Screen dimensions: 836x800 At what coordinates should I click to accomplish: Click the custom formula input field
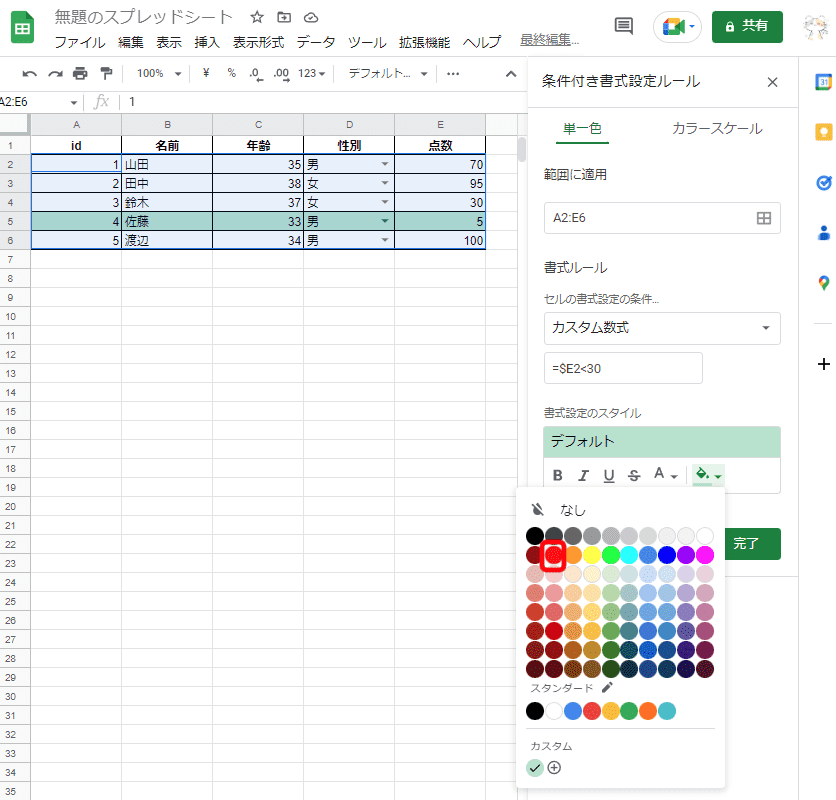coord(622,368)
